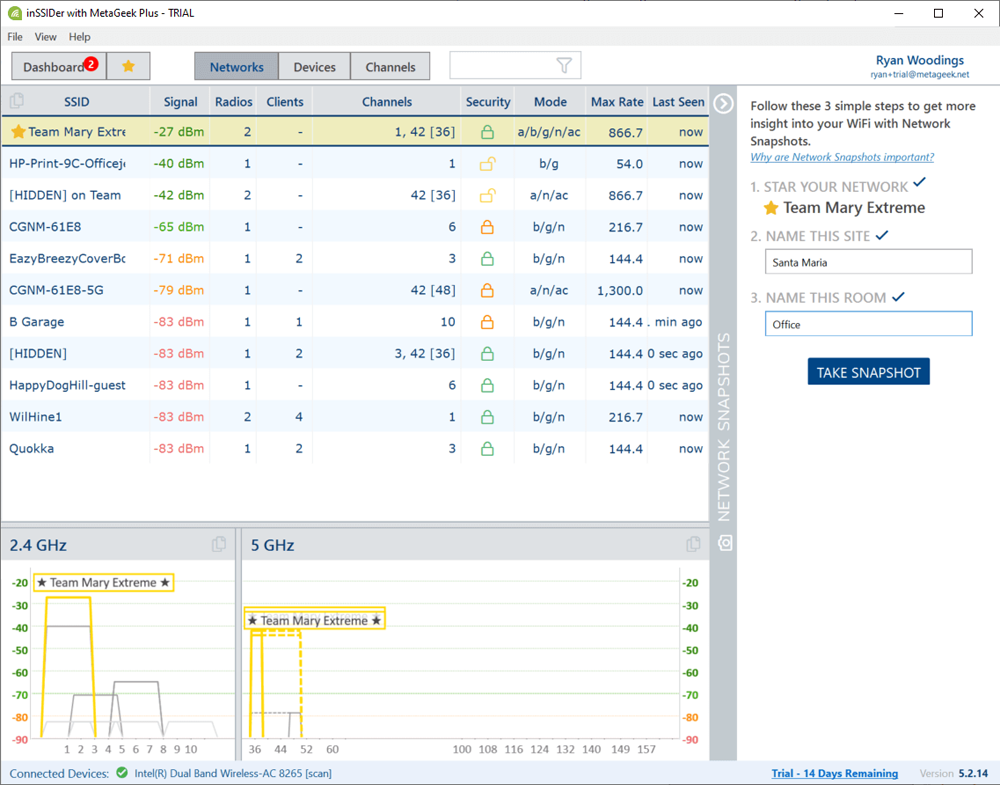Open the Dashboard with notification badge
Viewport: 1000px width, 785px height.
pyautogui.click(x=57, y=67)
